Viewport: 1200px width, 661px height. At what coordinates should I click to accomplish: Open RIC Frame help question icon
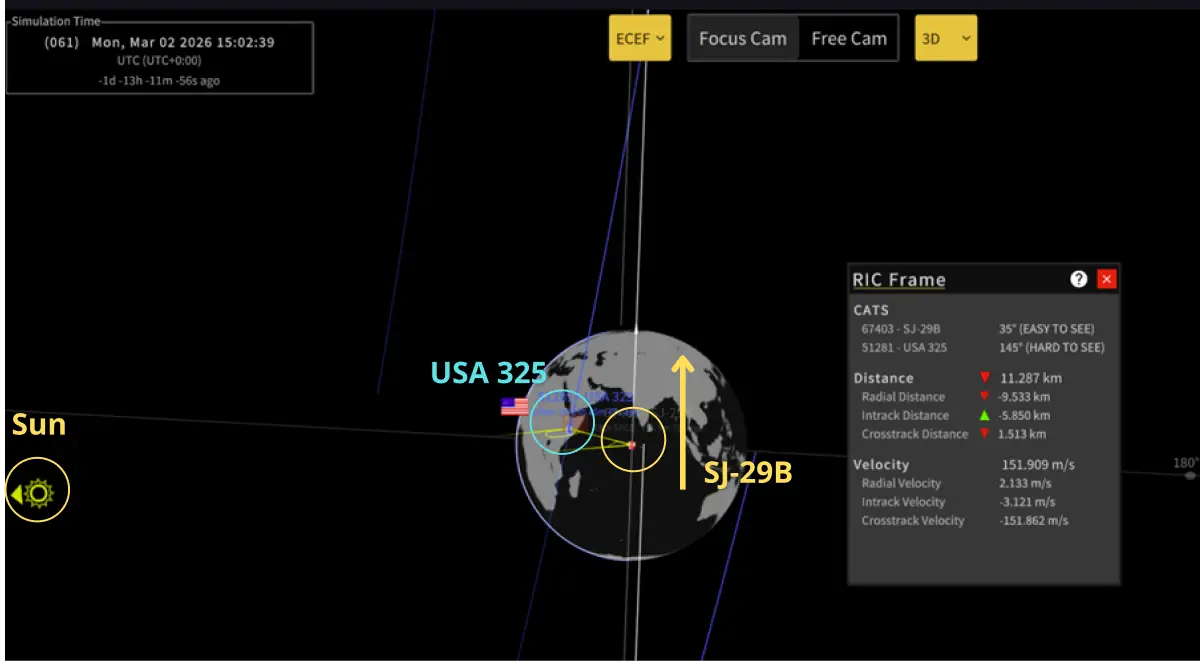[x=1078, y=279]
